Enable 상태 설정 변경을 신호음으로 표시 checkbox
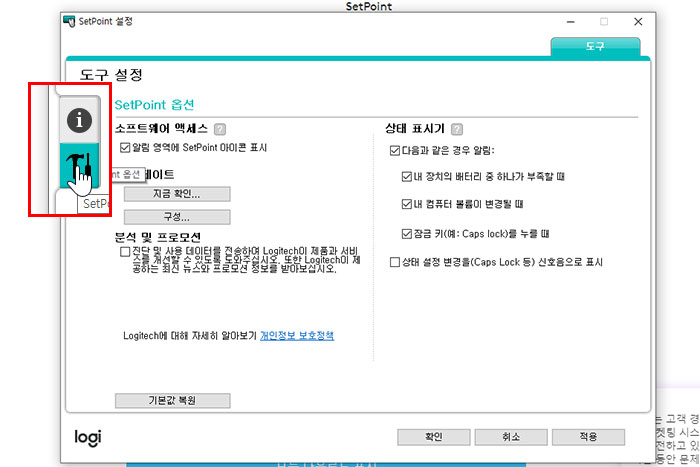 pos(395,262)
